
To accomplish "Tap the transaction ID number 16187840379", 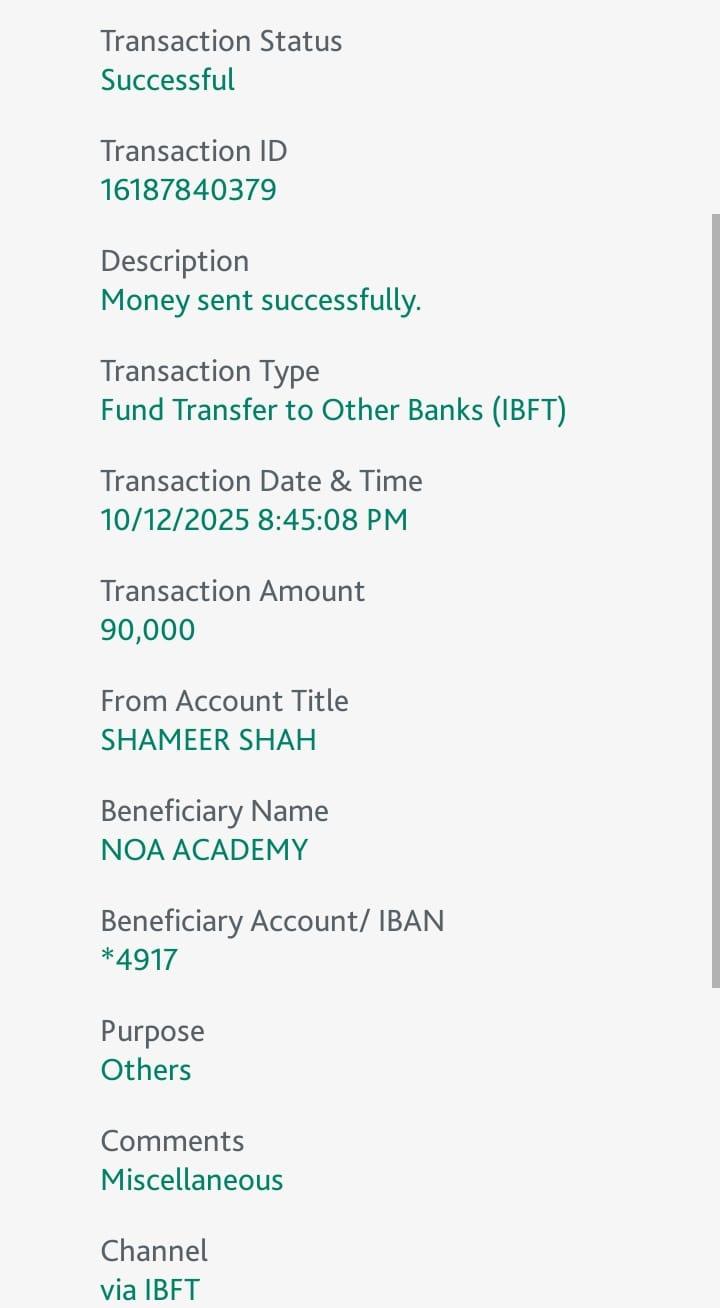I will point(188,190).
